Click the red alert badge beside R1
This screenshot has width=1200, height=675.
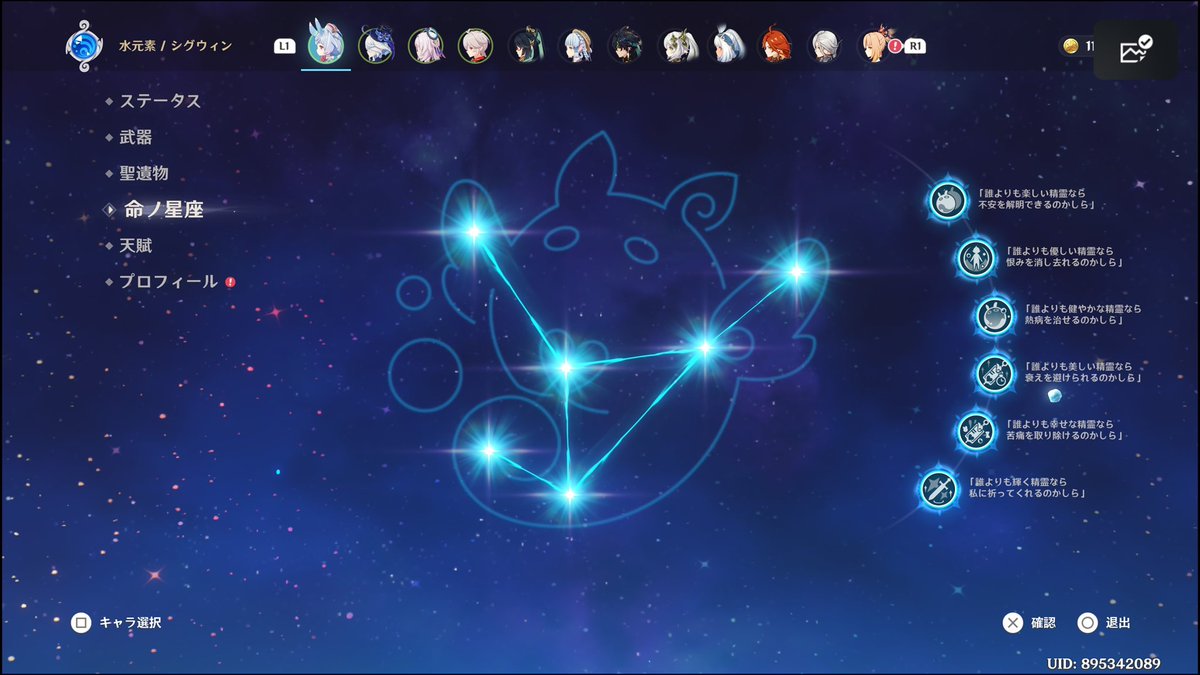[896, 46]
